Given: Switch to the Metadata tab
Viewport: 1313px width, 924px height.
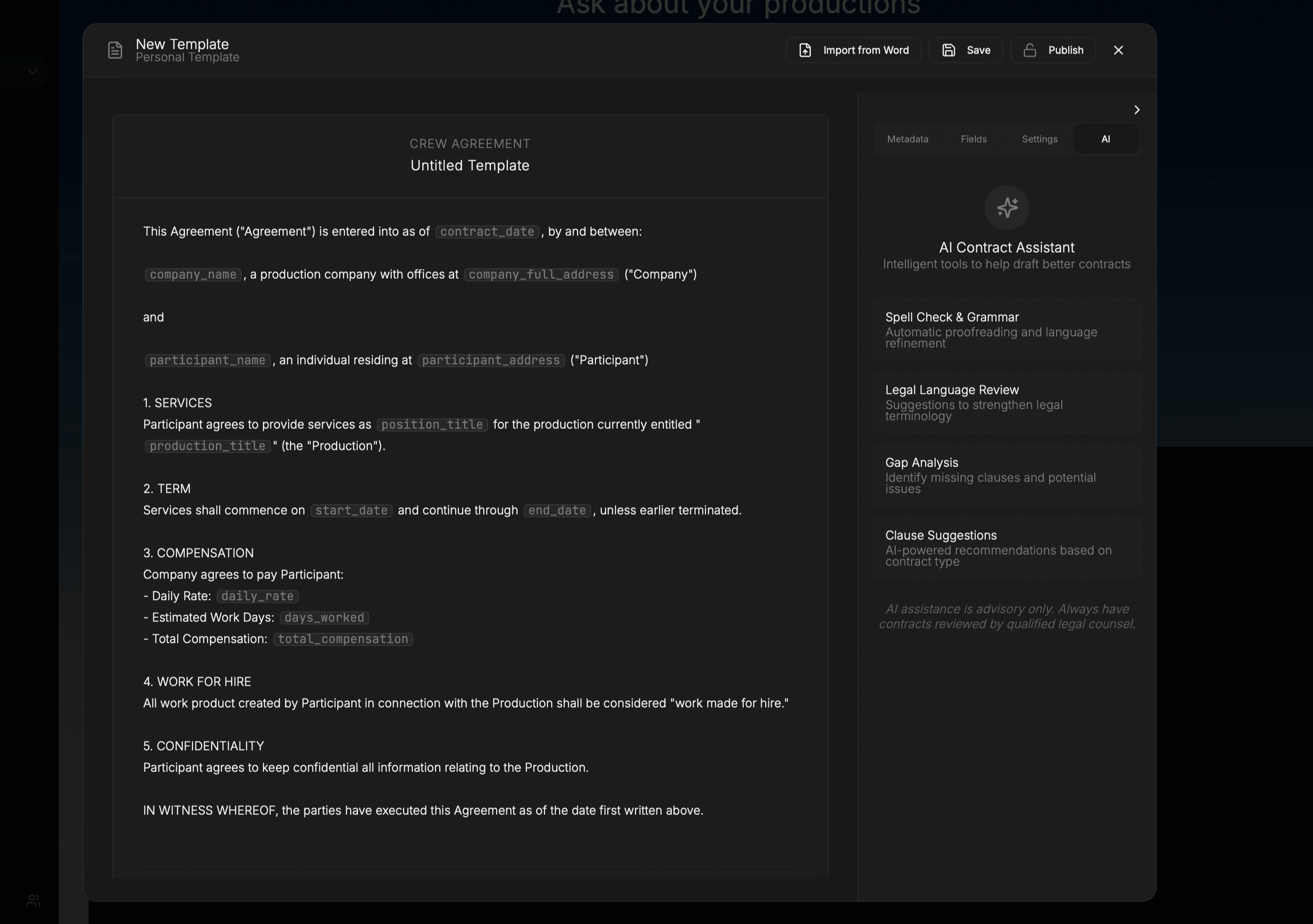Looking at the screenshot, I should pyautogui.click(x=907, y=139).
